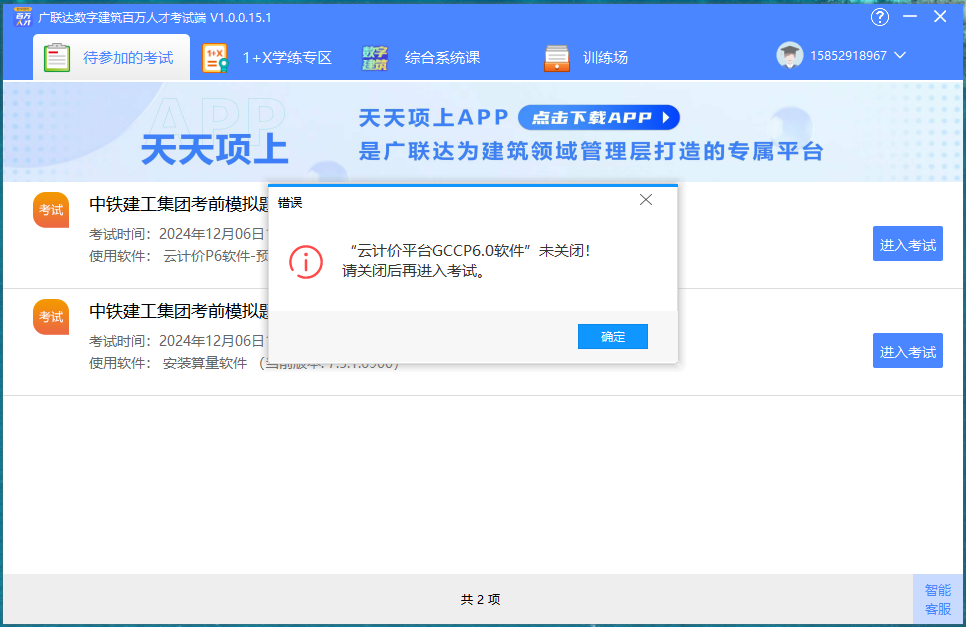966x627 pixels.
Task: Click 使用软件: 云计价P6软件 text
Action: point(179,256)
